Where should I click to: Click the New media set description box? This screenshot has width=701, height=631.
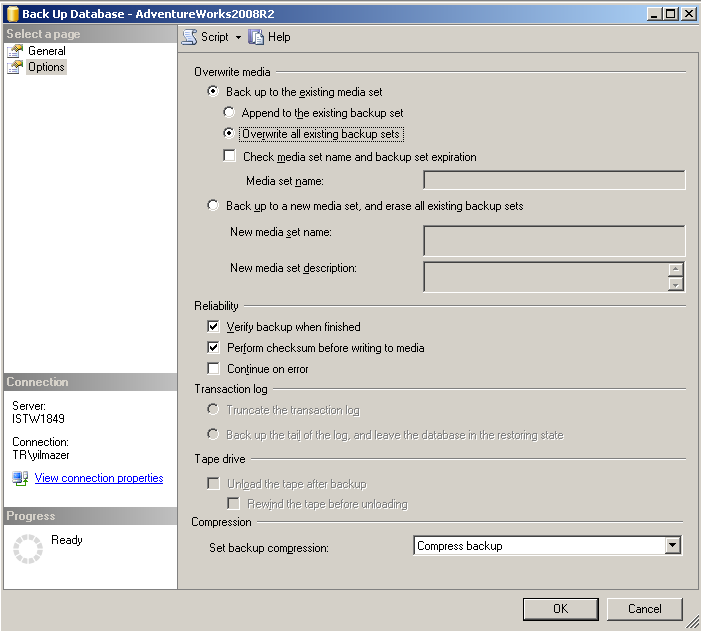[x=546, y=277]
